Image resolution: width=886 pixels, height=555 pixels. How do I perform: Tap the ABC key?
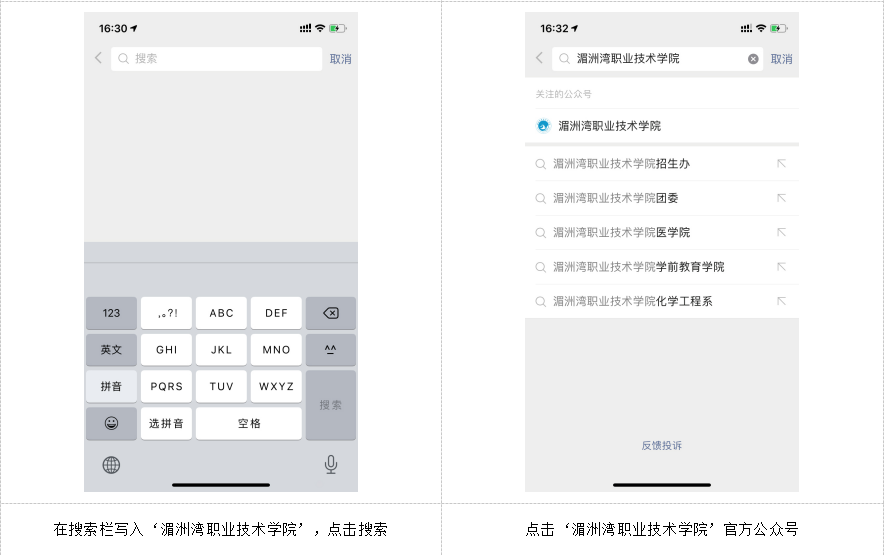click(x=222, y=313)
